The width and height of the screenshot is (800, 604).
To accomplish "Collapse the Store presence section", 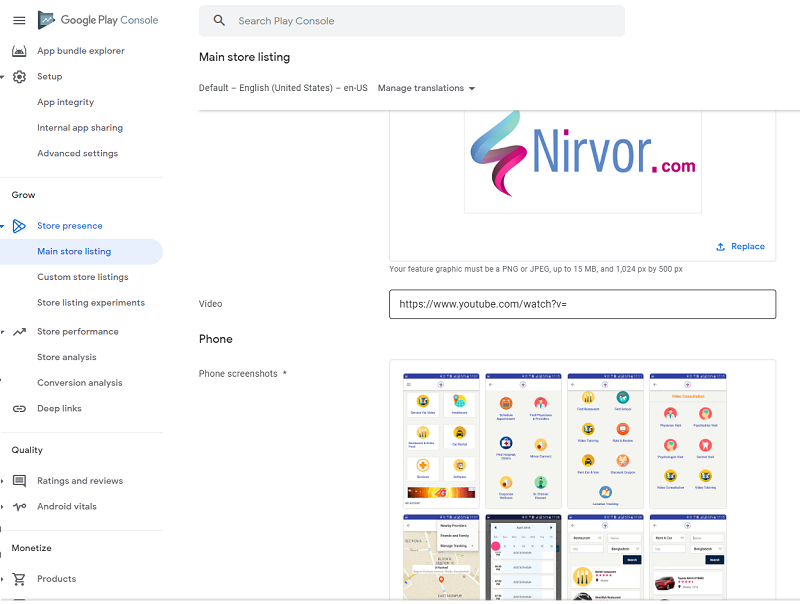I will pos(3,226).
